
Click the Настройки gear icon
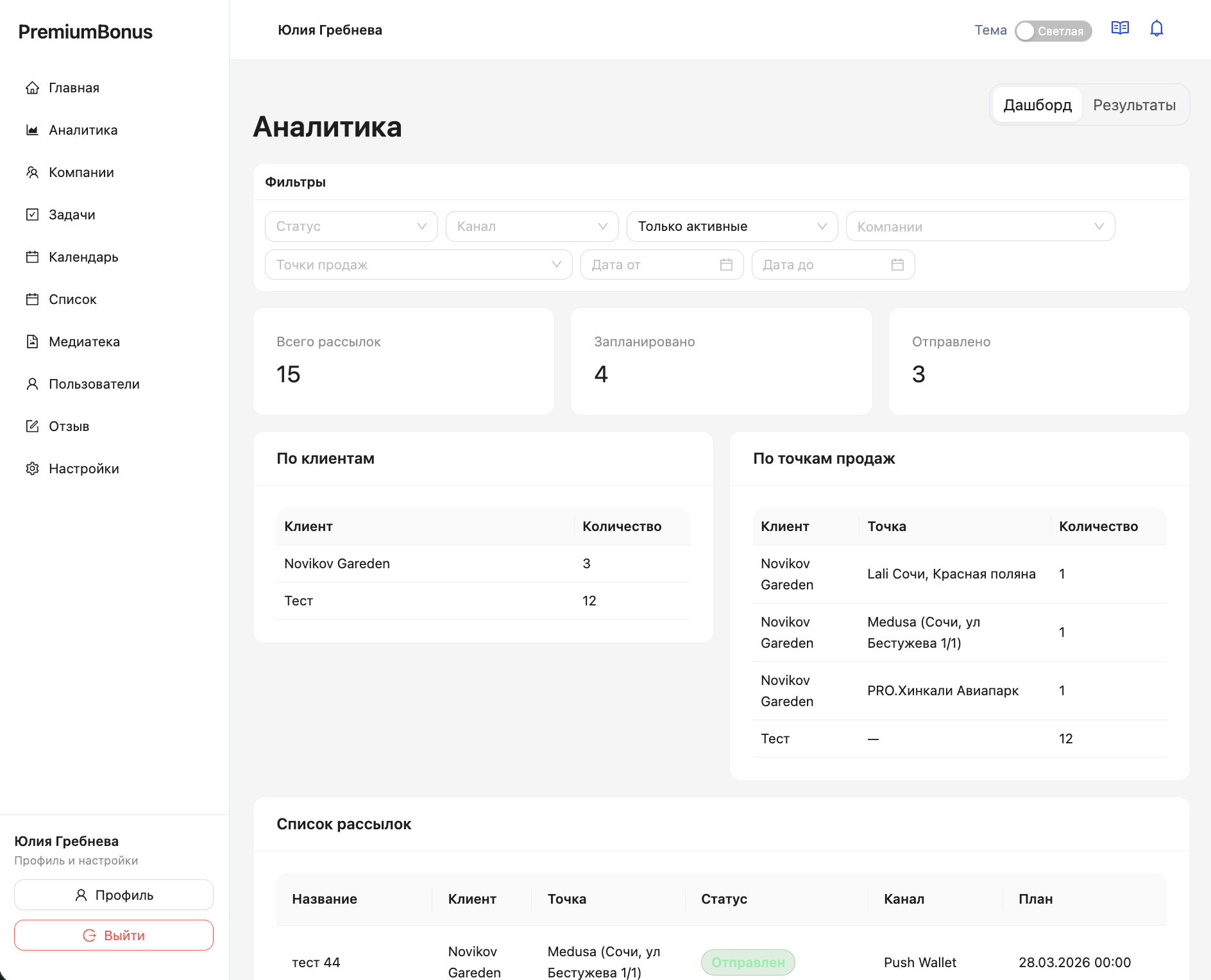tap(32, 469)
